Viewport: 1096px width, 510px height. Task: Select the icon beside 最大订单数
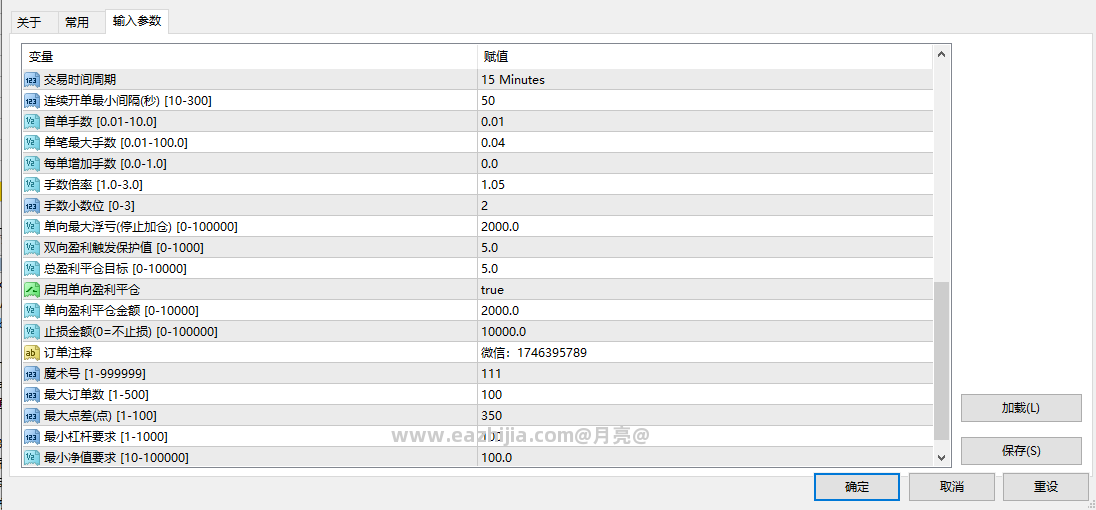[x=32, y=395]
